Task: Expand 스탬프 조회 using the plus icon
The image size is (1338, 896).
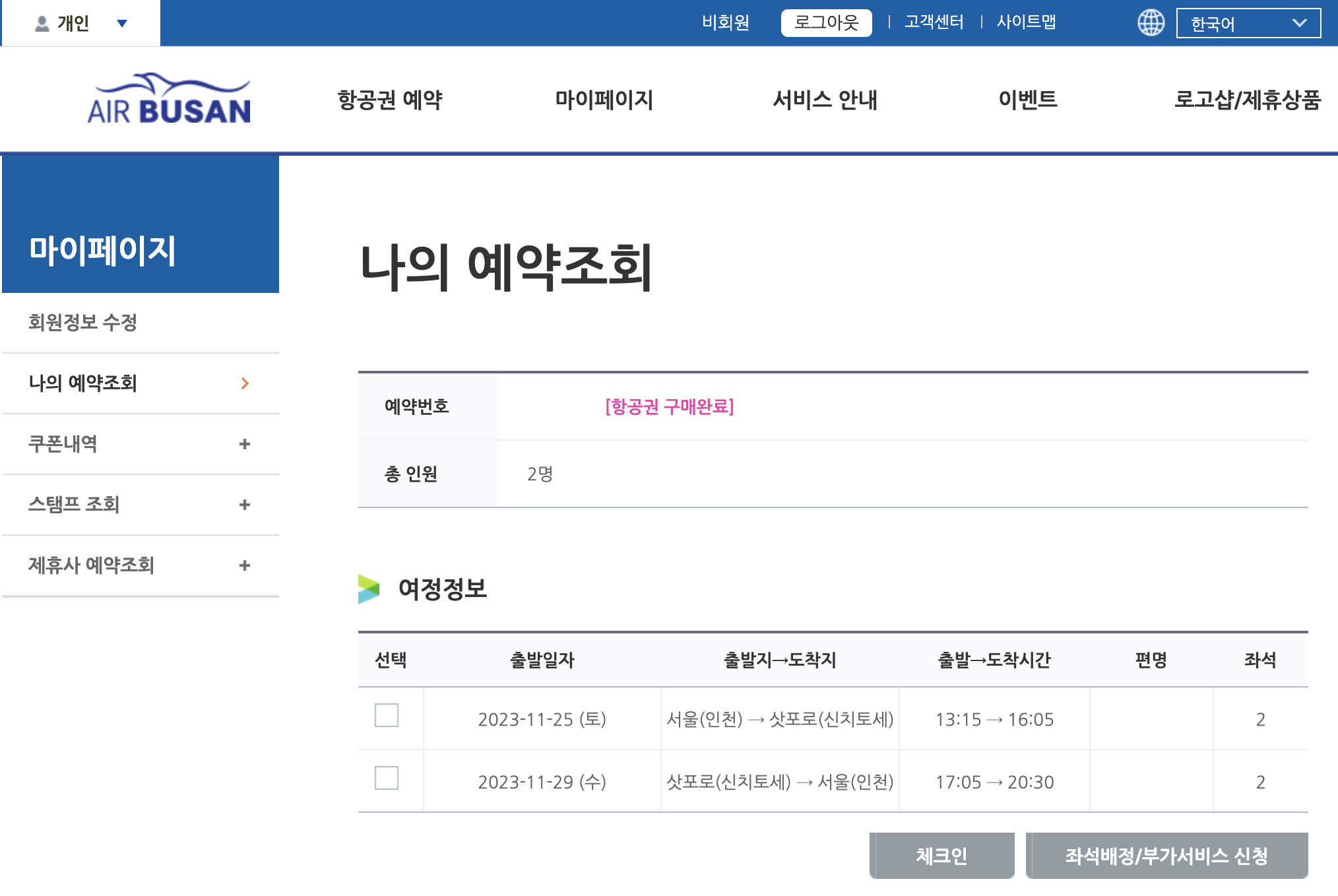Action: 245,505
